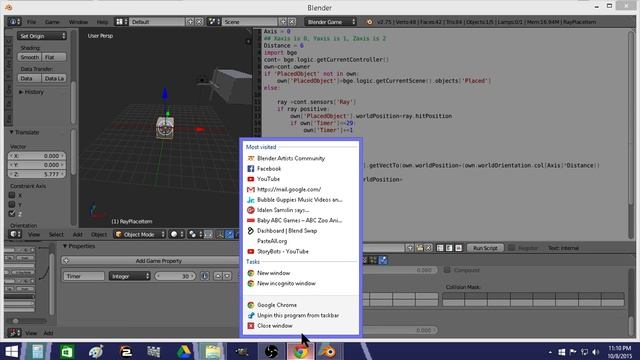
Task: Open the Blender Game engine dropdown
Action: (x=330, y=22)
